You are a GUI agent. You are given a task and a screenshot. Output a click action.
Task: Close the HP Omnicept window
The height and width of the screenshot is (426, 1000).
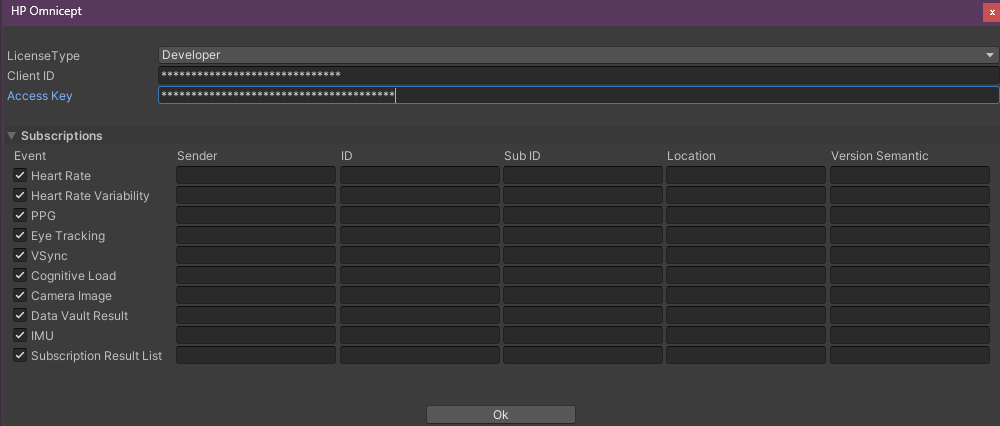tap(991, 11)
